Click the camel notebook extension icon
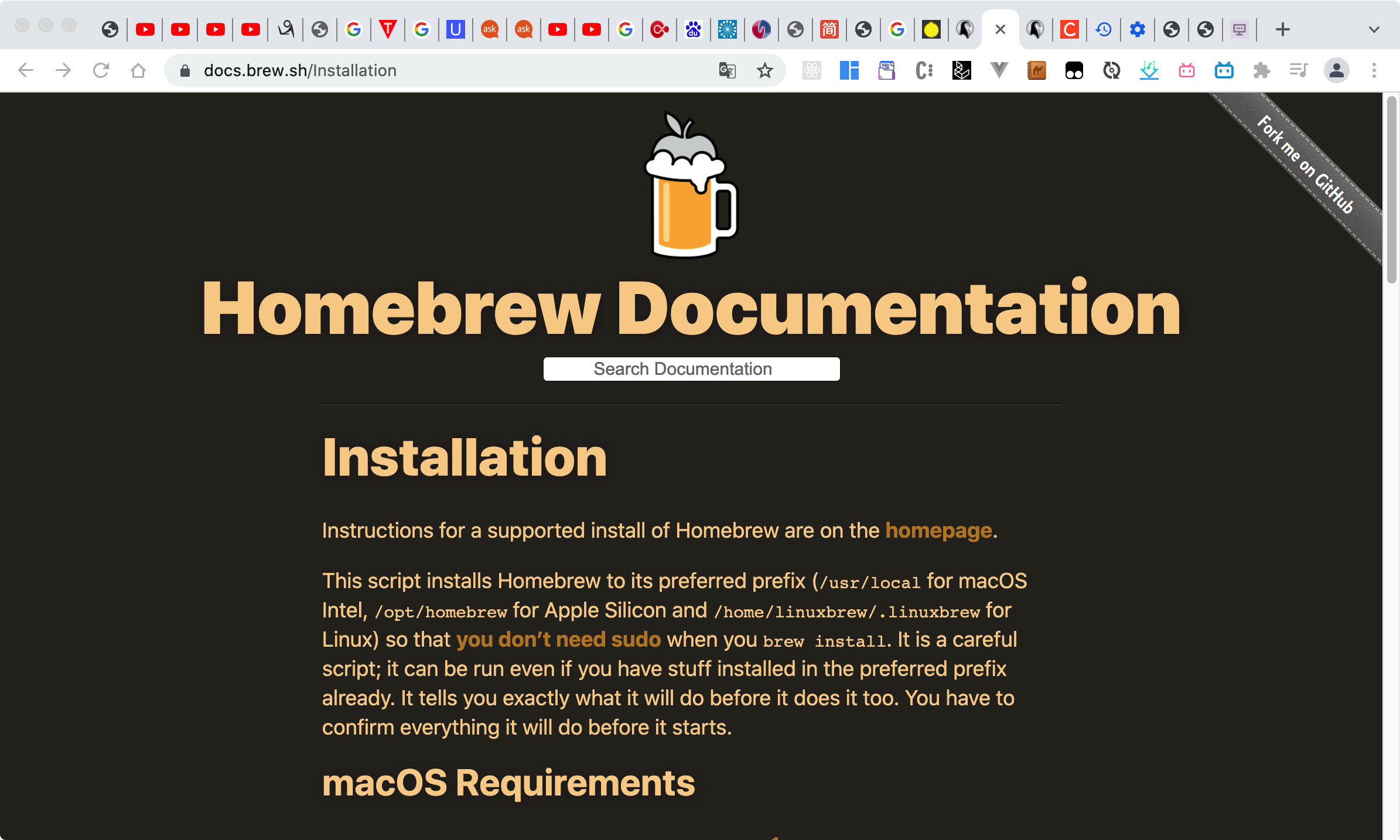Screen dimensions: 1400x840 [x=1036, y=71]
